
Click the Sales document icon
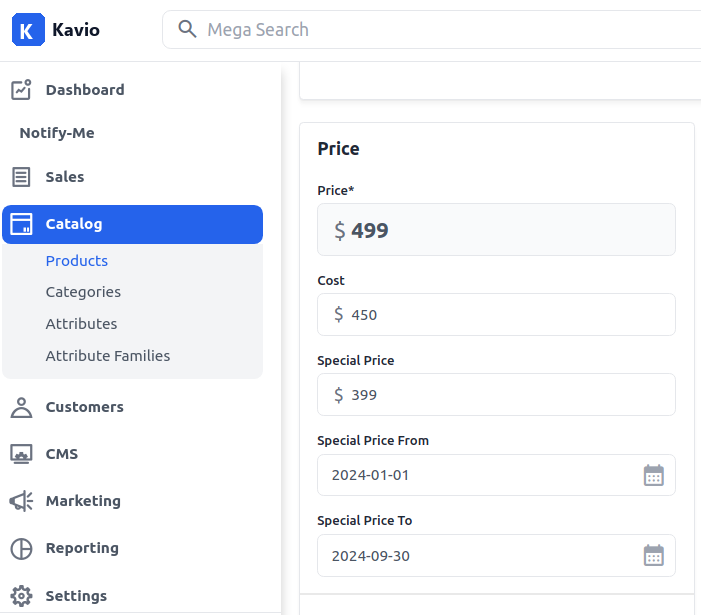pos(21,177)
